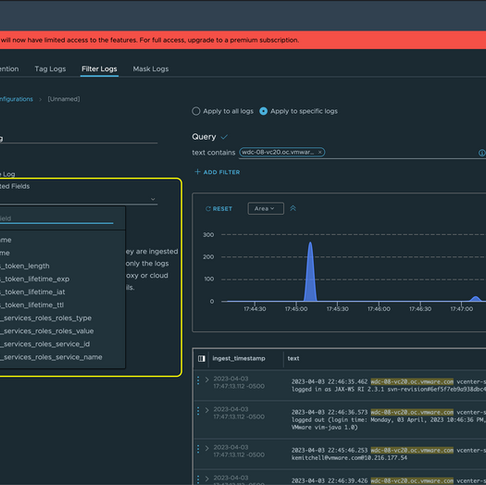Click the field search input box
The height and width of the screenshot is (485, 486).
[57, 218]
